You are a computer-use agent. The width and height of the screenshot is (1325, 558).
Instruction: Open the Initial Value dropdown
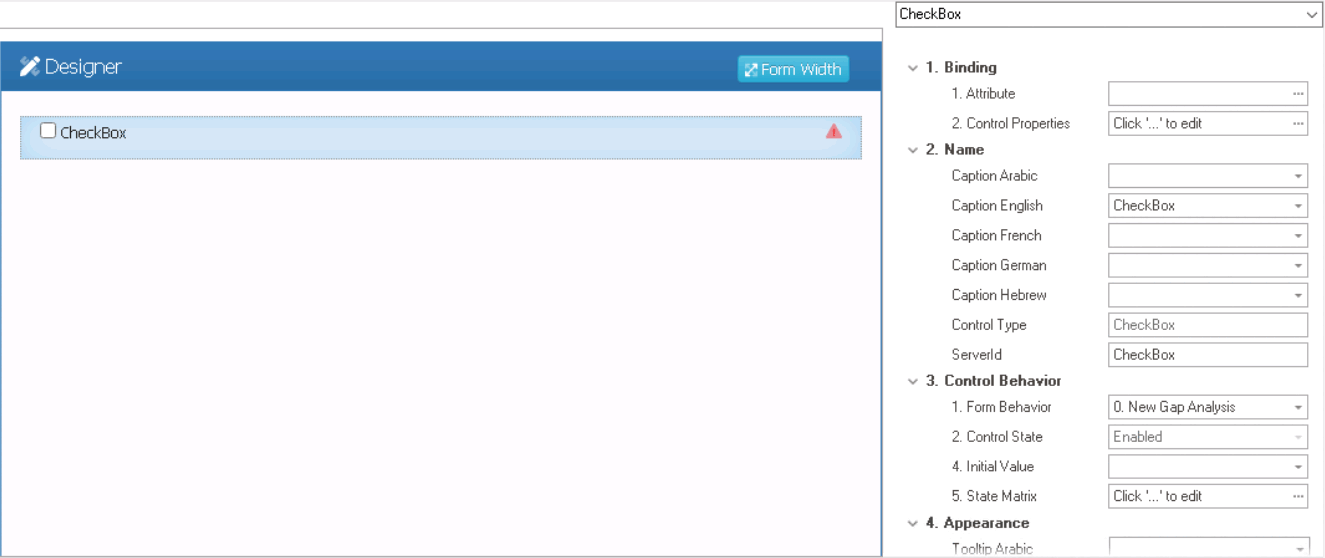click(x=1298, y=467)
